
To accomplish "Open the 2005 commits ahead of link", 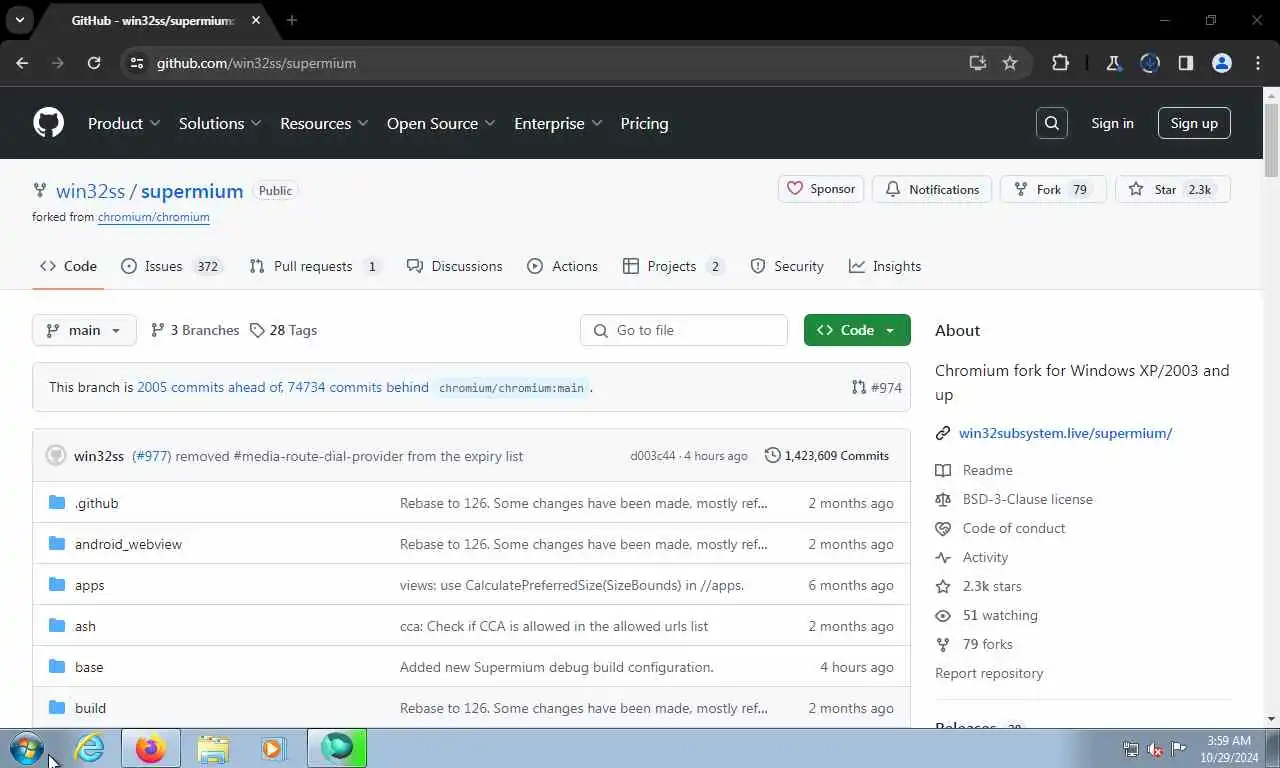I will 210,387.
